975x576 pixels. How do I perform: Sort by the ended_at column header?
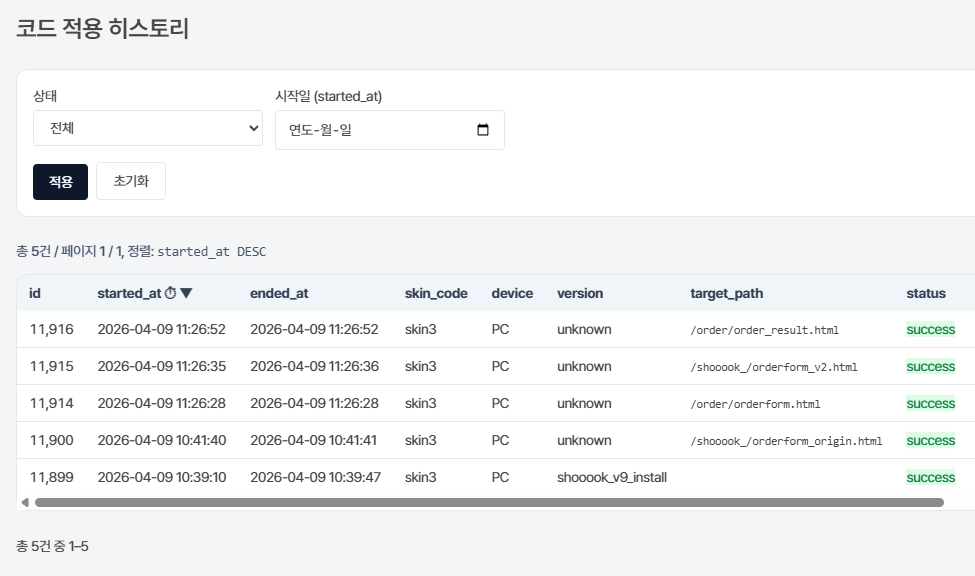point(279,293)
